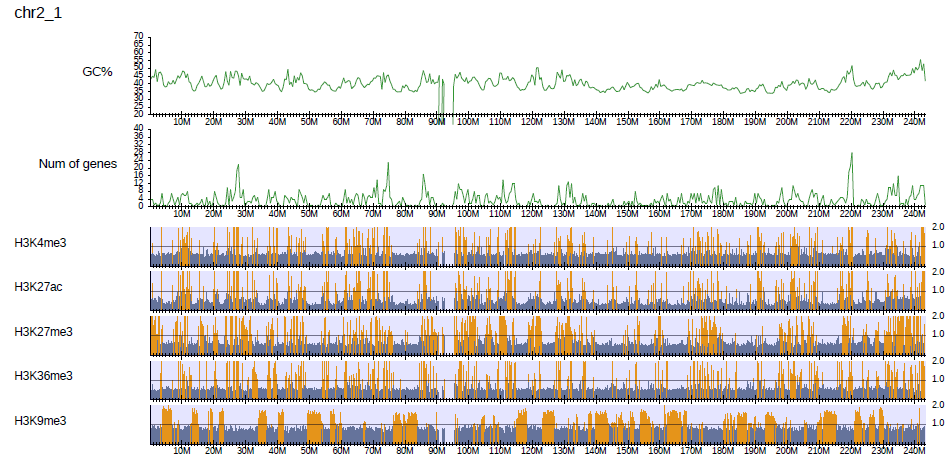This screenshot has height=476, width=952.
Task: Click the 120M tick label under Num of genes chart
Action: 532,214
